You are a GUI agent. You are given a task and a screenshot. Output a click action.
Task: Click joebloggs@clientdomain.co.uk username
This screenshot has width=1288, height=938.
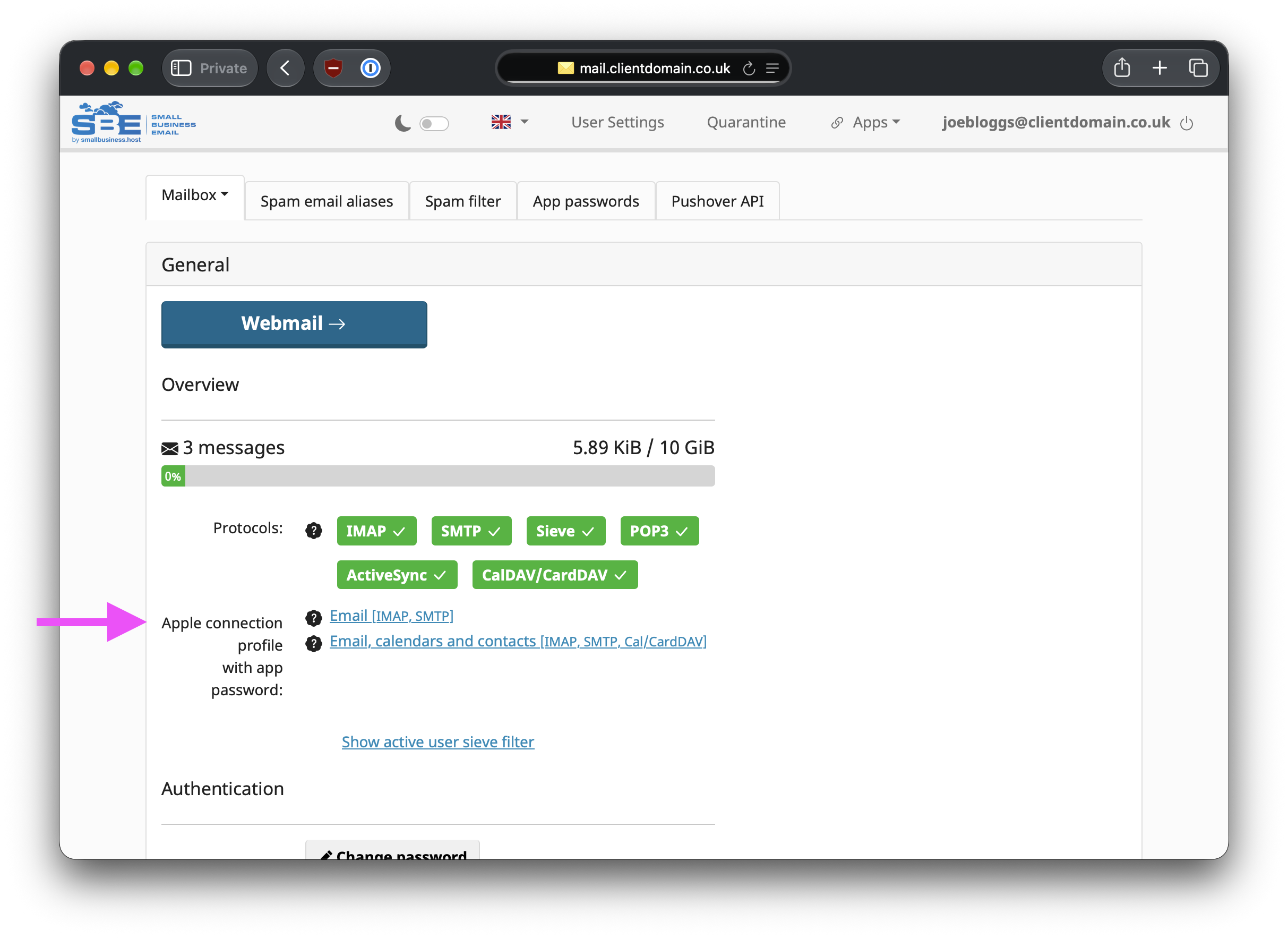[x=1057, y=122]
